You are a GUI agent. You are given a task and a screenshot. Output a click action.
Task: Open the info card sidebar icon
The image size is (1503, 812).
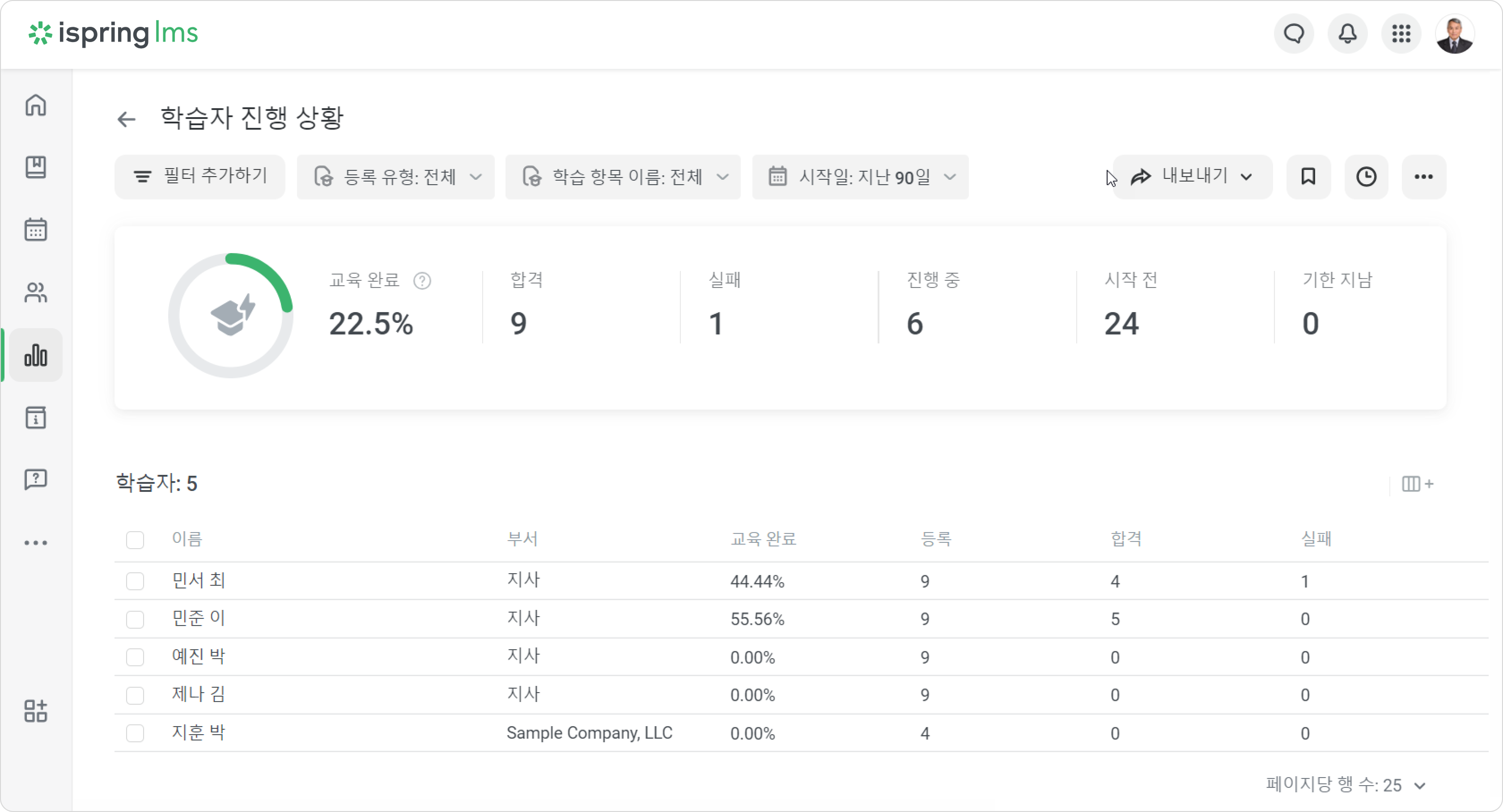click(36, 418)
